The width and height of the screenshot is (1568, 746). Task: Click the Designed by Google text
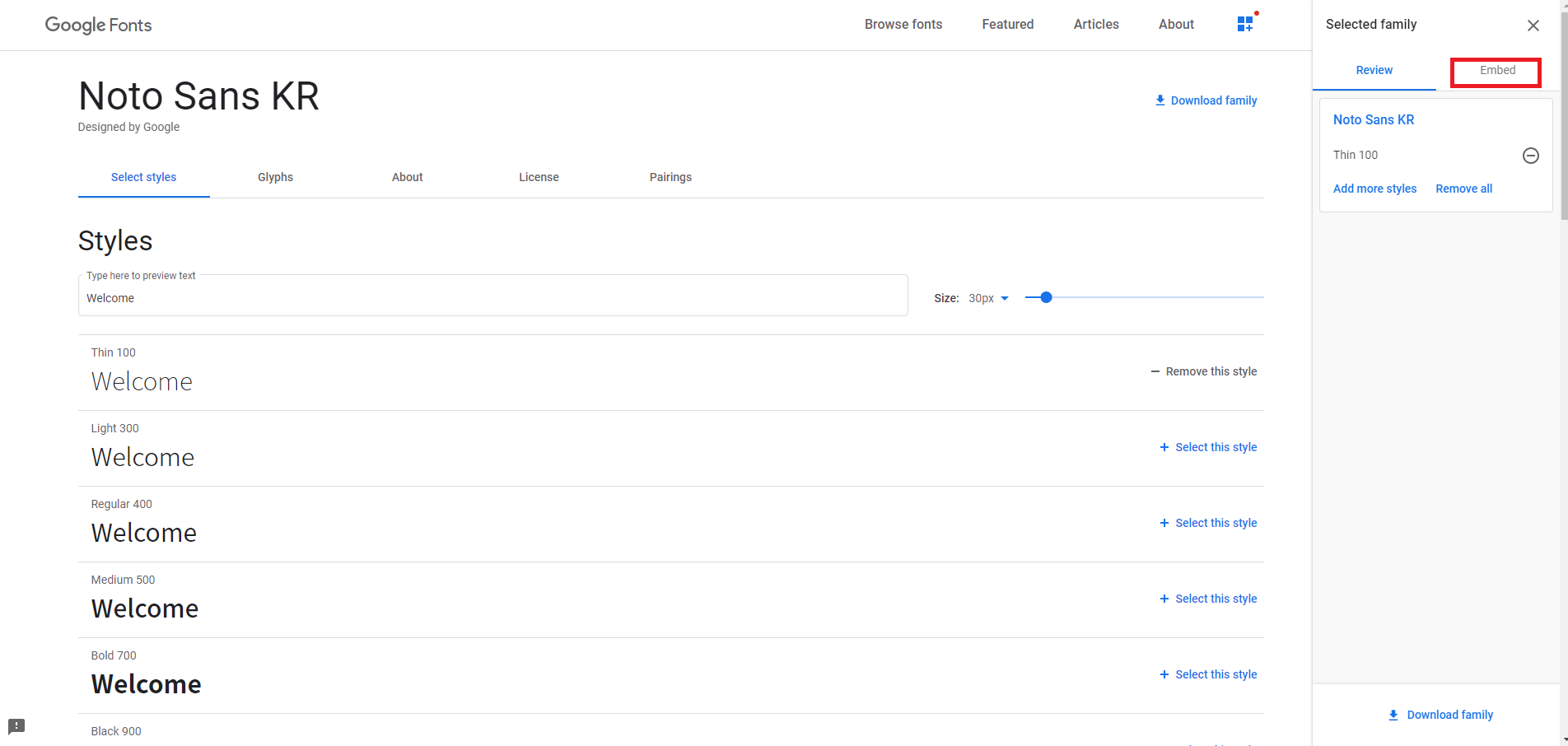128,127
